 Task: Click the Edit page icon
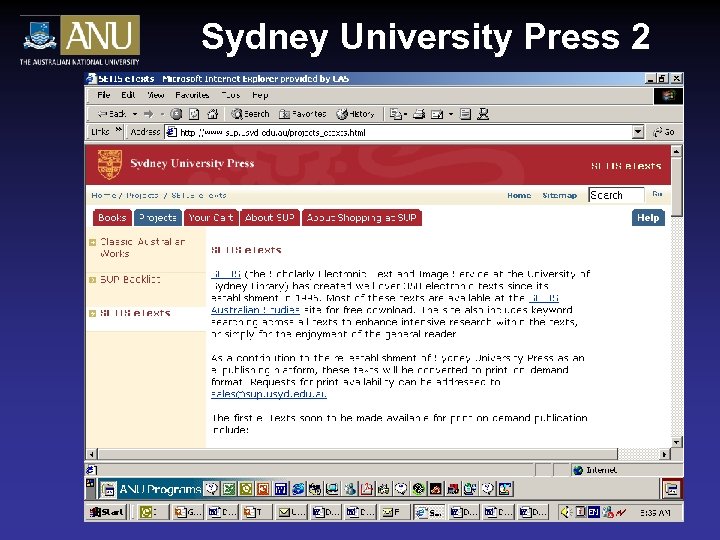pyautogui.click(x=437, y=114)
